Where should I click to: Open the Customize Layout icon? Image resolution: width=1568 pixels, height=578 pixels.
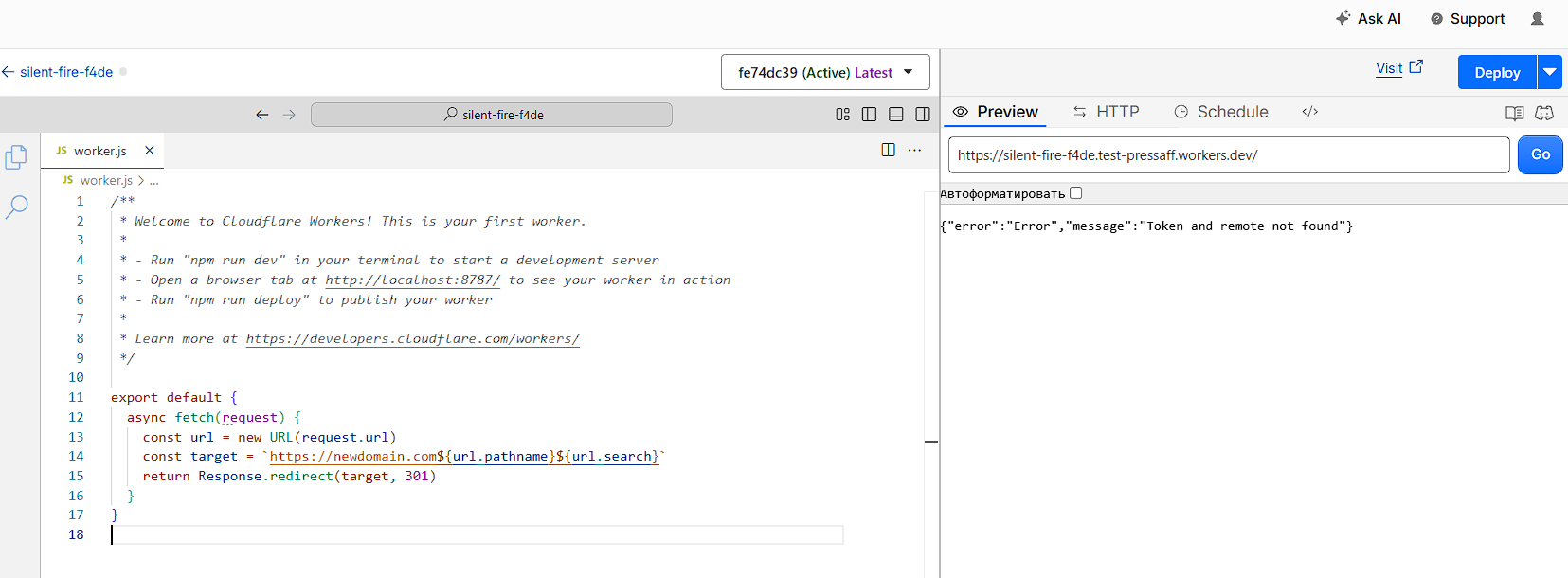(x=843, y=115)
